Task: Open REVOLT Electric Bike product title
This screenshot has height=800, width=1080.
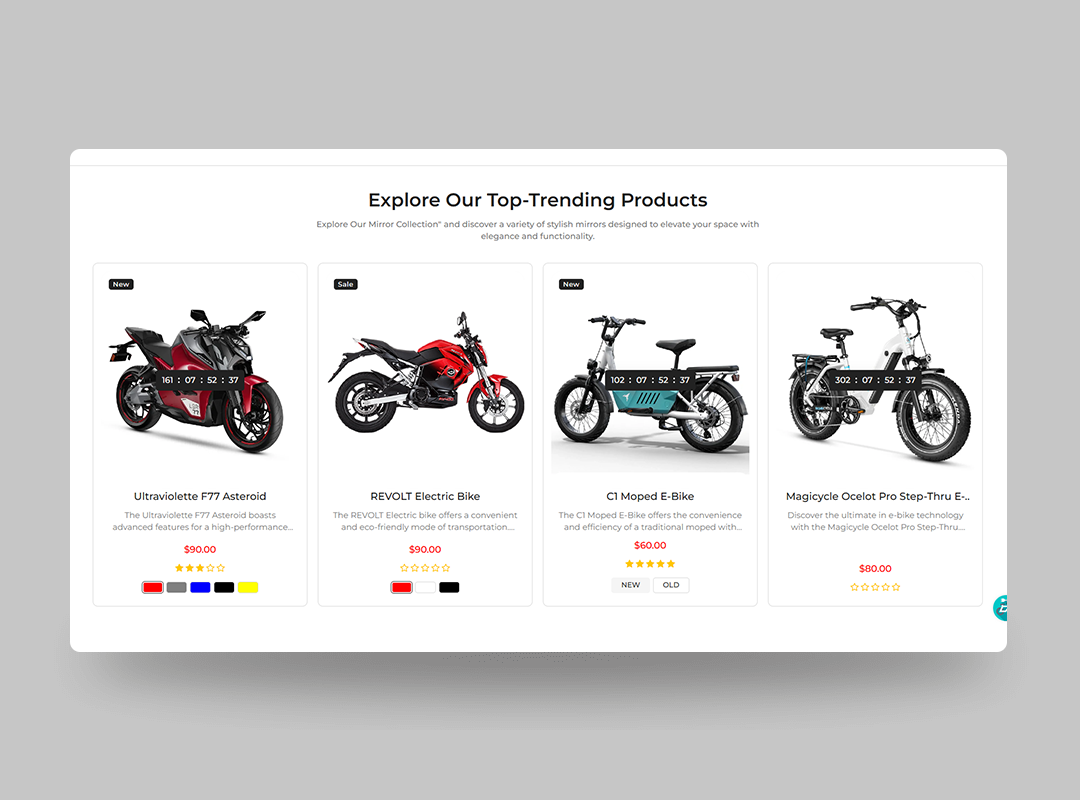Action: [x=425, y=496]
